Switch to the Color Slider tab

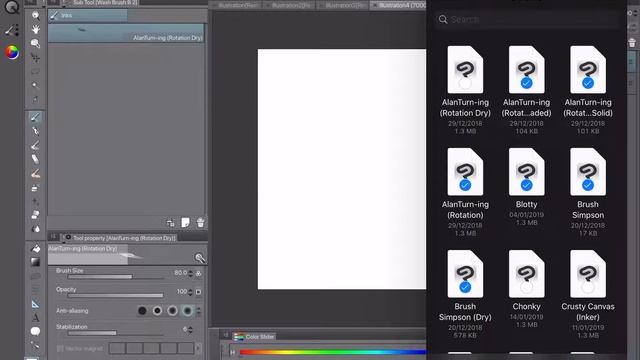tap(255, 337)
